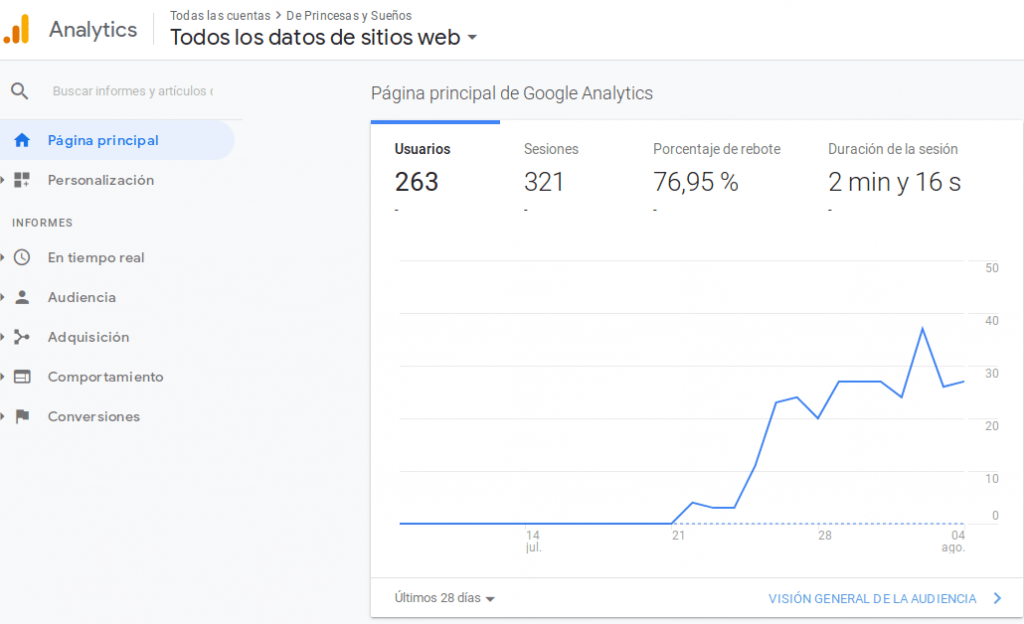Image resolution: width=1024 pixels, height=624 pixels.
Task: Open the Últimos 28 días date range dropdown
Action: click(x=444, y=598)
